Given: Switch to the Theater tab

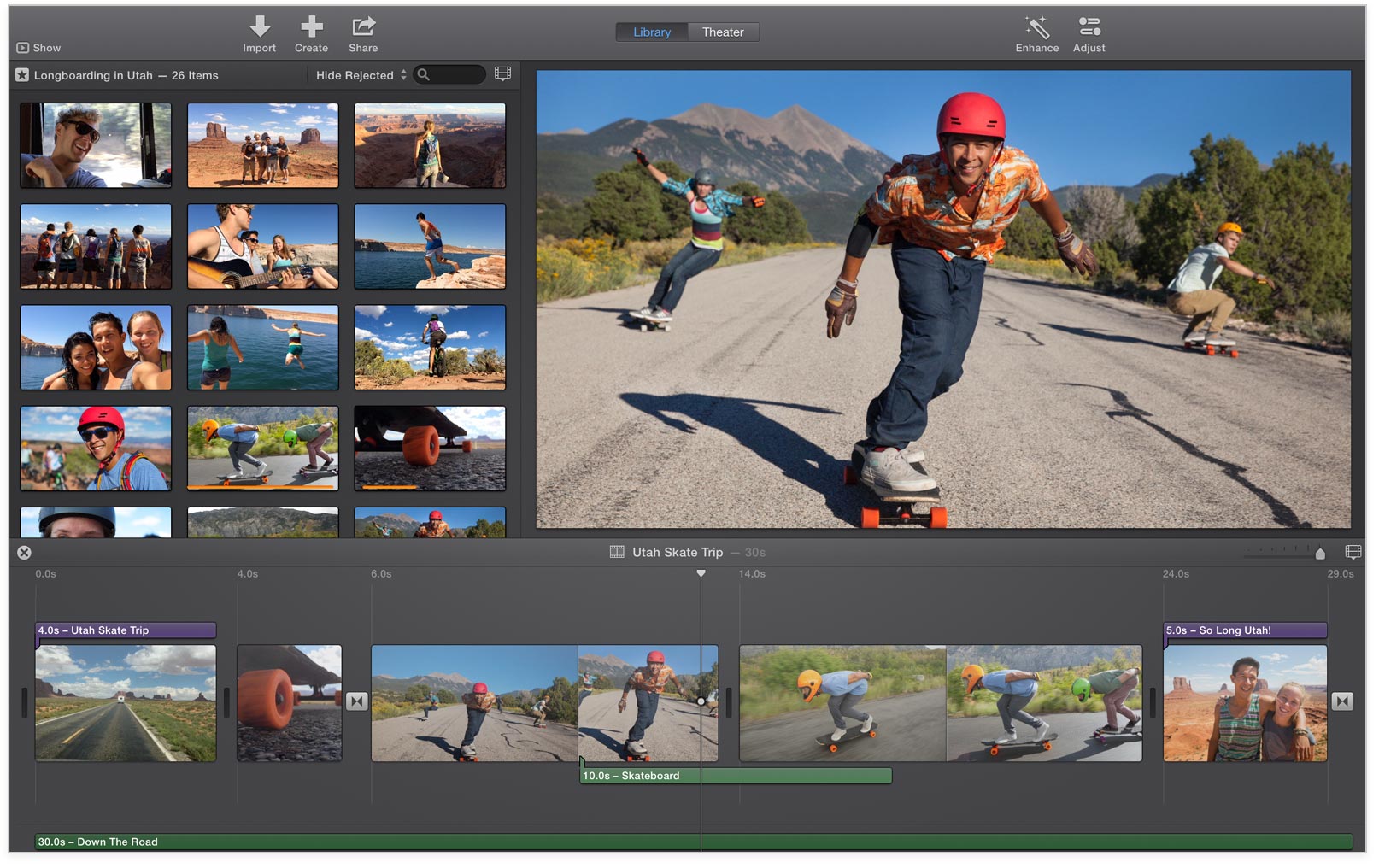Looking at the screenshot, I should coord(723,32).
